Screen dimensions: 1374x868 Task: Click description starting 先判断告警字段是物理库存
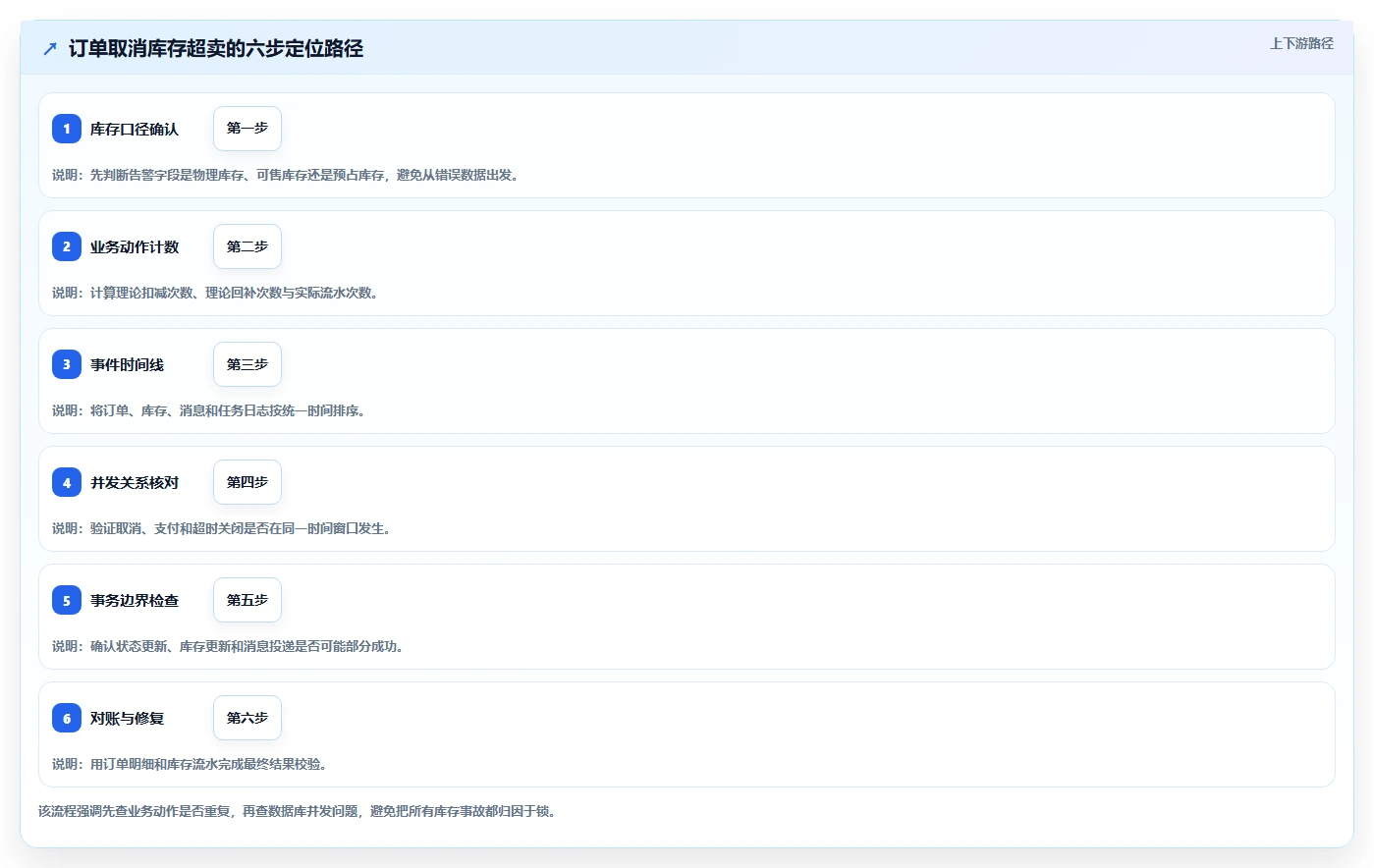(x=287, y=175)
